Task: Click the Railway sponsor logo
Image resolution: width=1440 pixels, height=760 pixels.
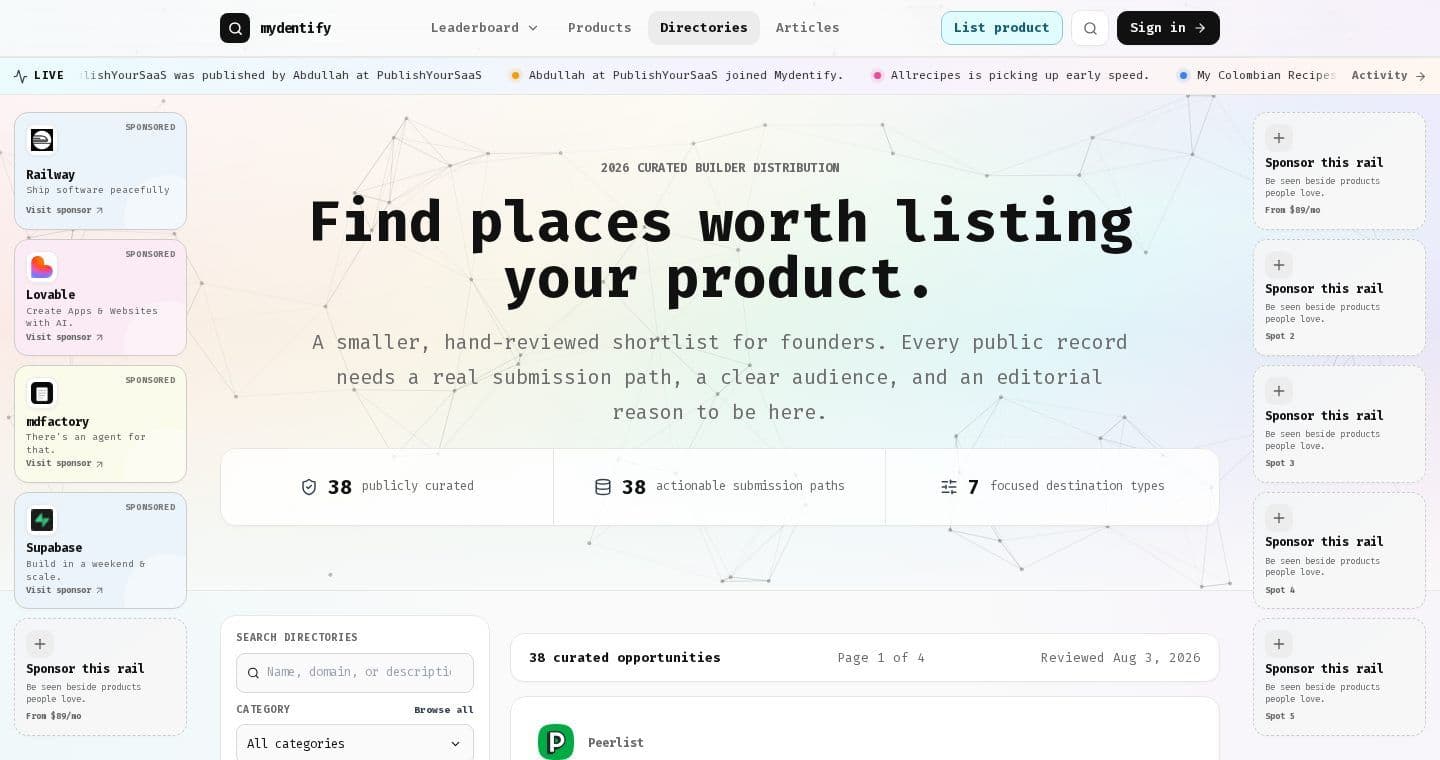Action: (42, 140)
